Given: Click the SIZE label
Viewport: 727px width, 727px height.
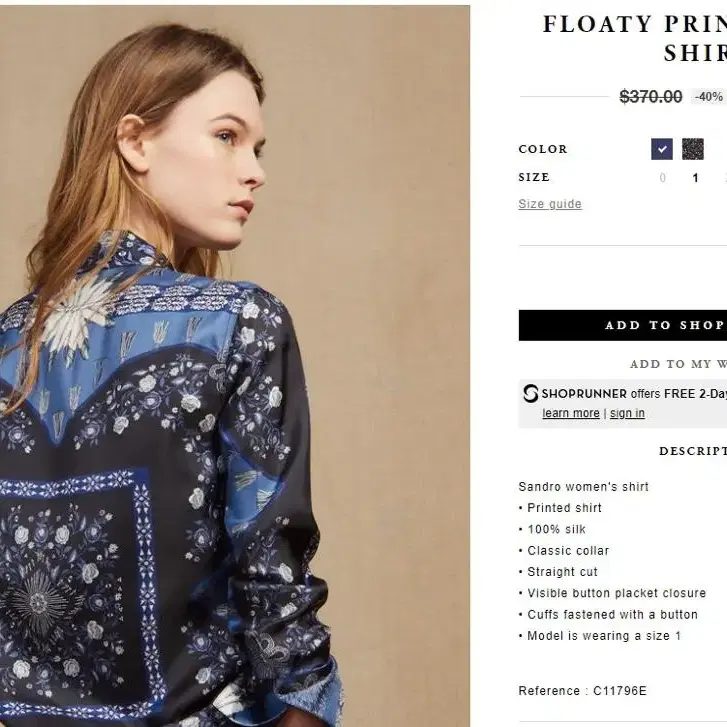Looking at the screenshot, I should (x=534, y=177).
